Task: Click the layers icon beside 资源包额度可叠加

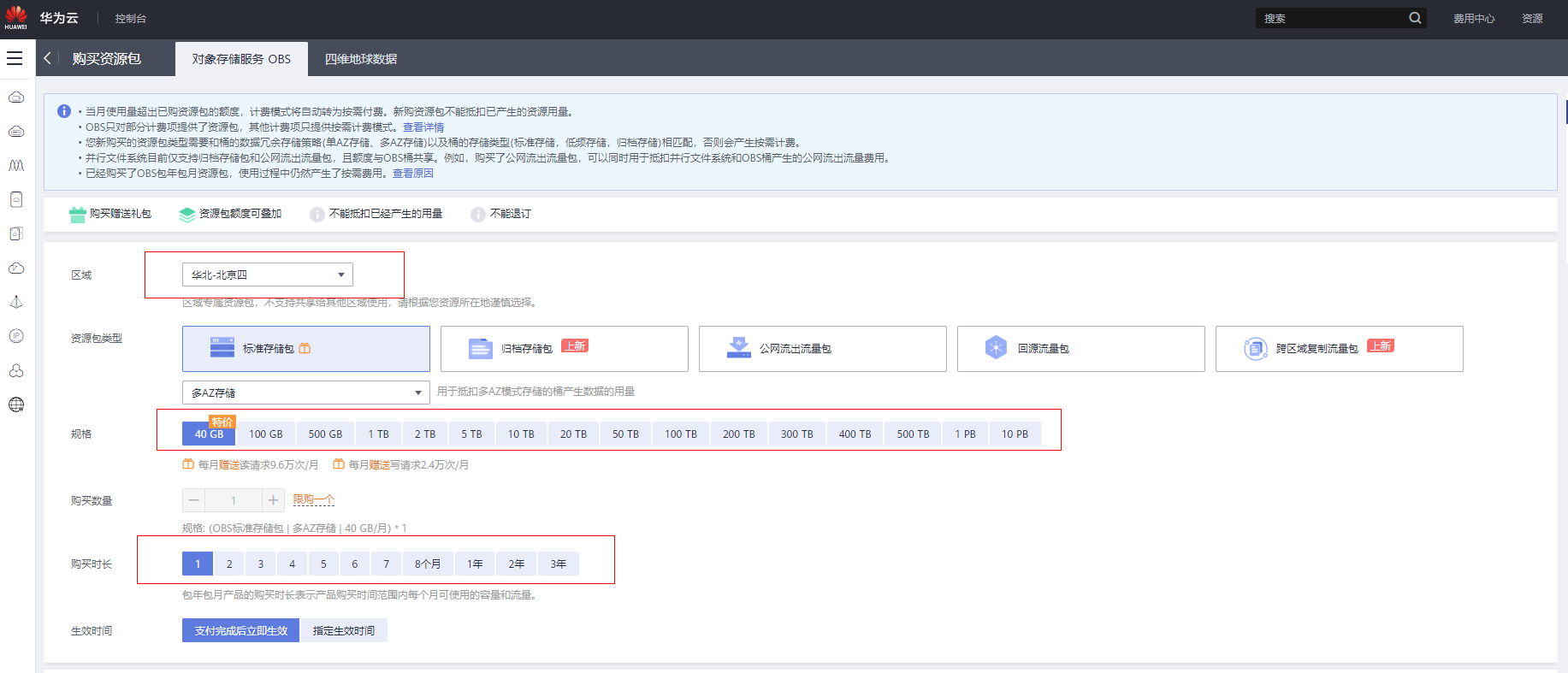Action: tap(187, 215)
